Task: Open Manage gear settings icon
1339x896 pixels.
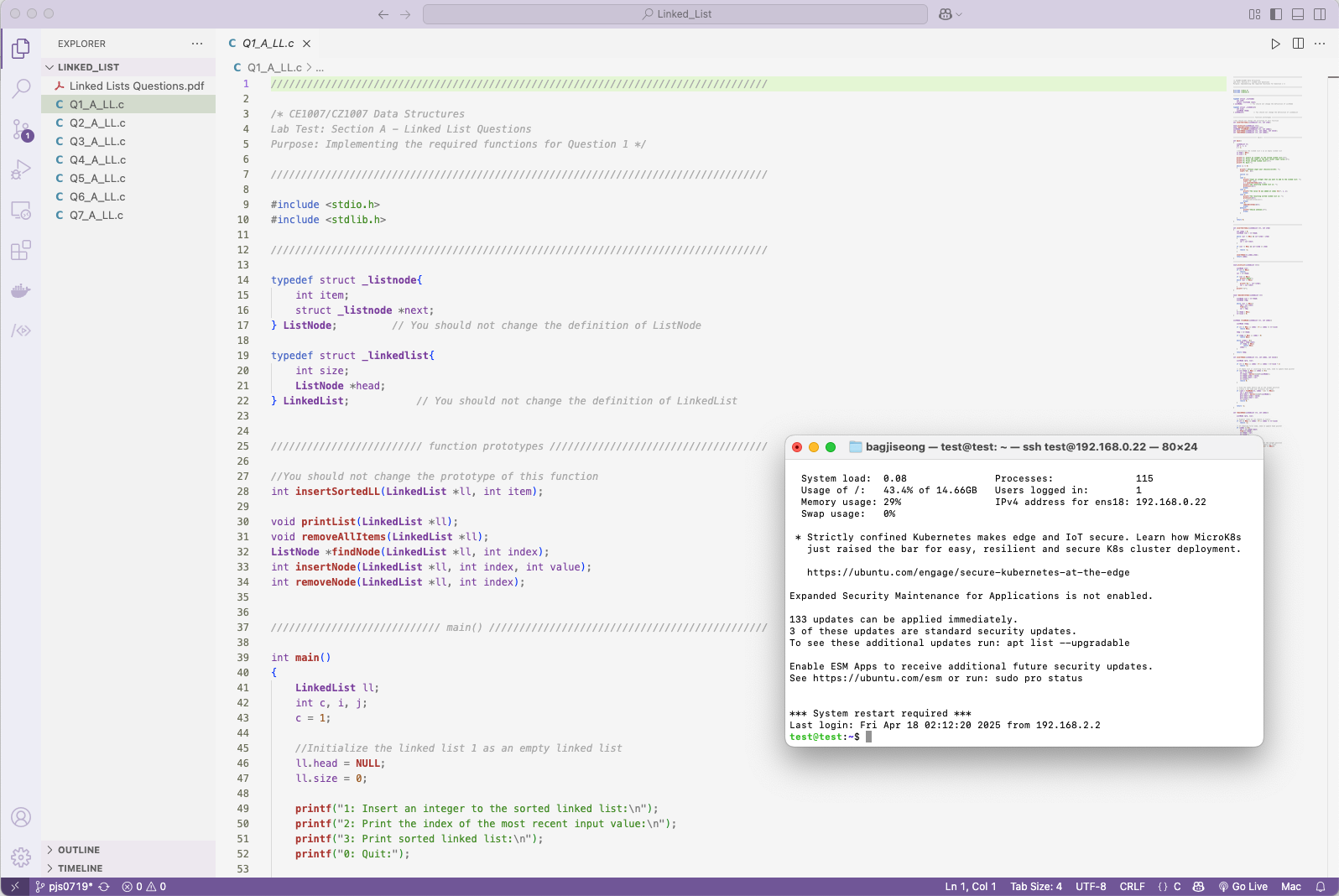Action: click(x=21, y=857)
